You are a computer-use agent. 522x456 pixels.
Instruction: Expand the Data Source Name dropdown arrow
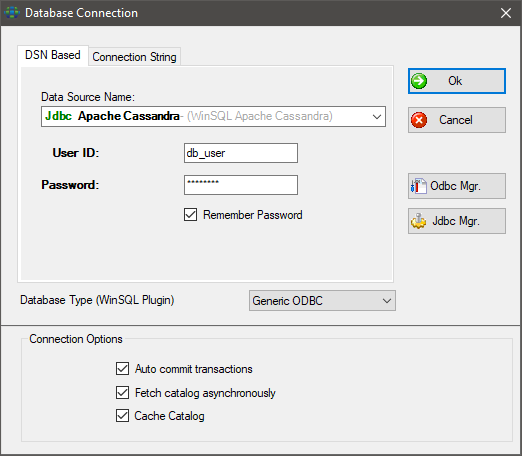[377, 117]
